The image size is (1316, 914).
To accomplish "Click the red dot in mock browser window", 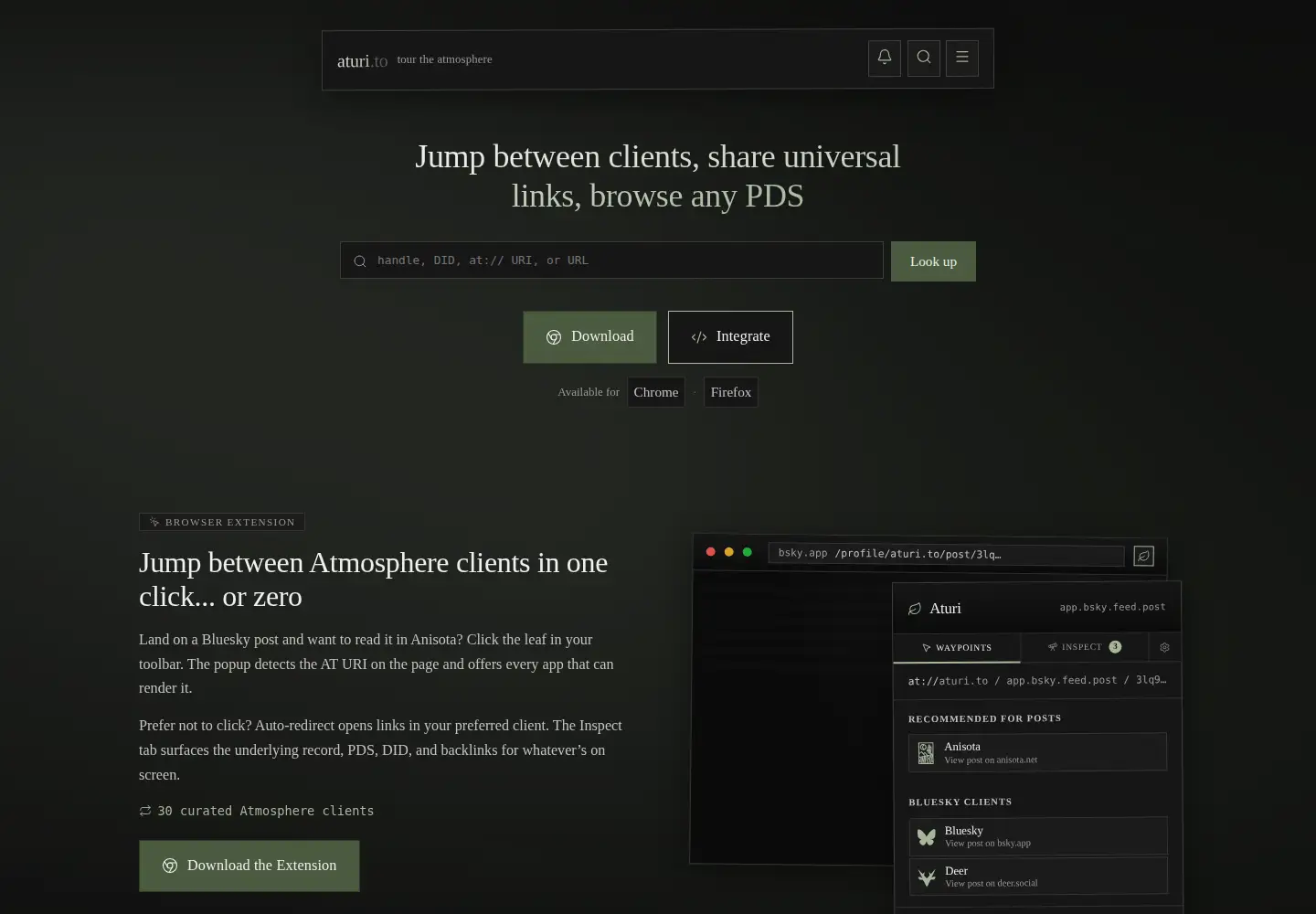I will [x=711, y=552].
